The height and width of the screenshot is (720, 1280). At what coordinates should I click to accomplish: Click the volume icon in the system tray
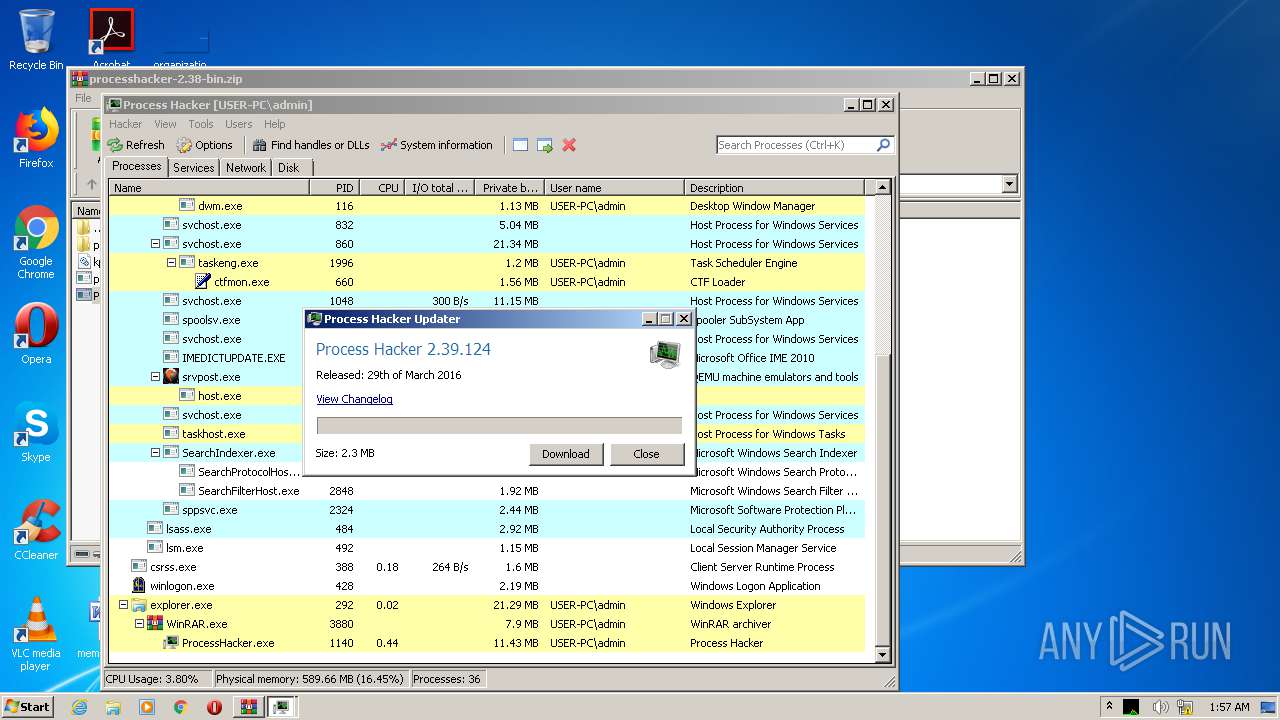(1160, 707)
